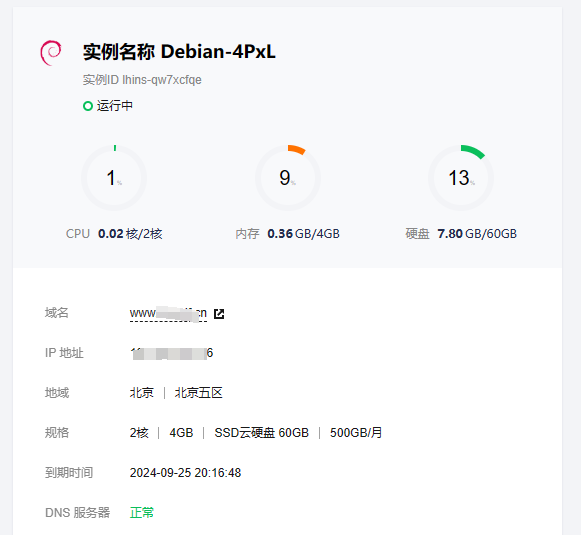This screenshot has width=581, height=535.
Task: Click the region value 北京五区
Action: coord(199,393)
